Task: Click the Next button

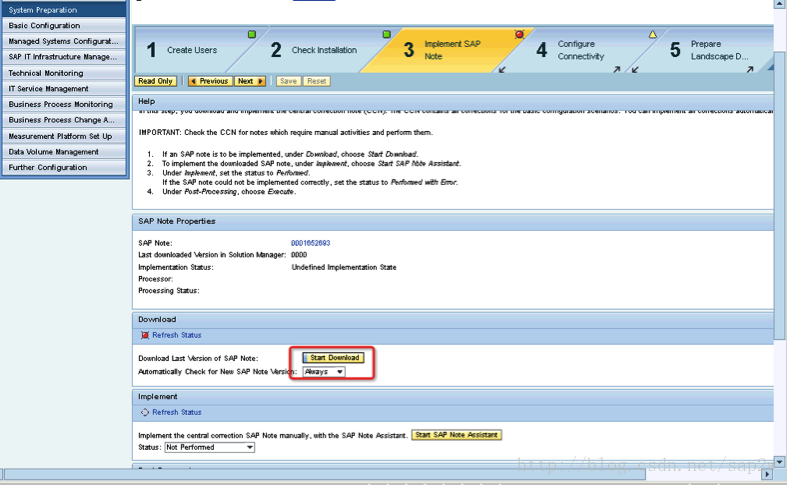Action: [x=250, y=81]
